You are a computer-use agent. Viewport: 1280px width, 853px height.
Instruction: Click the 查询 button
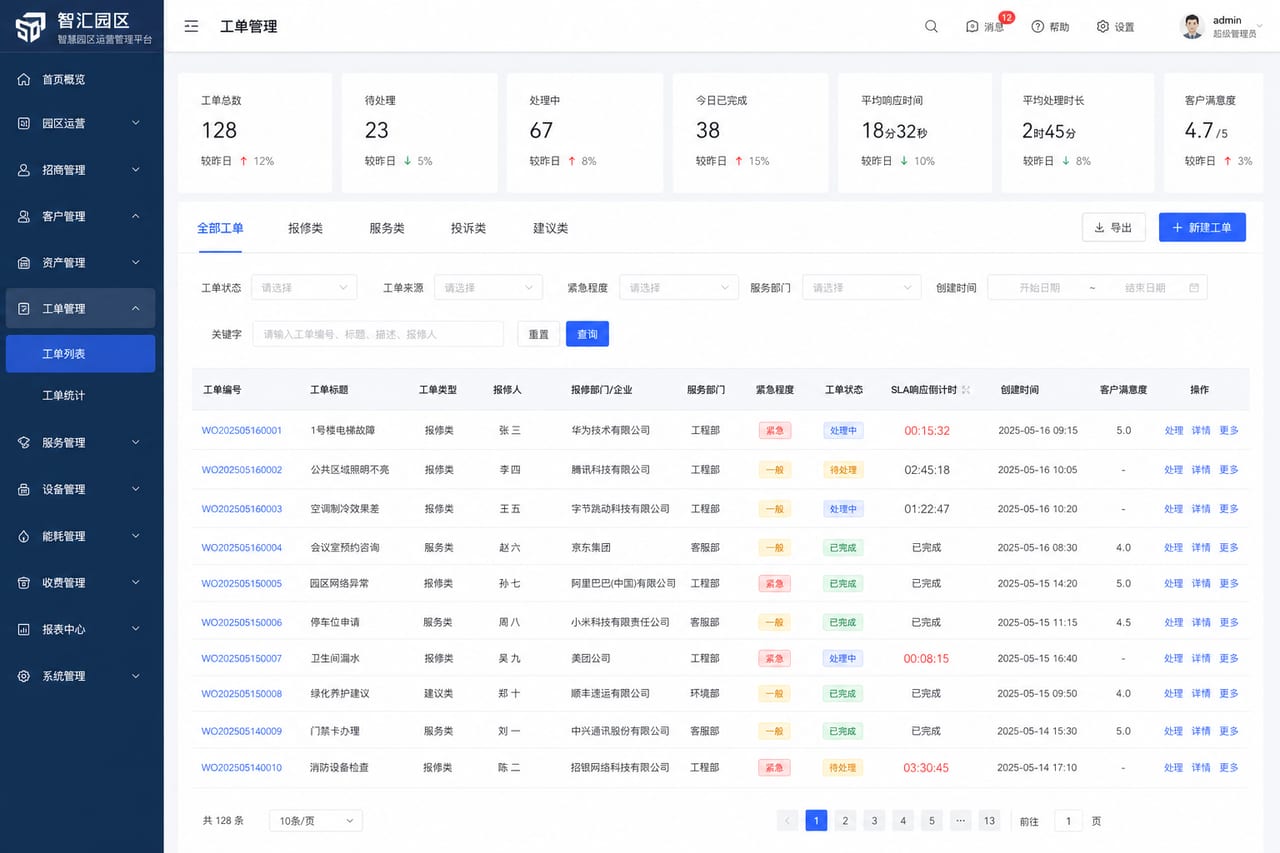pyautogui.click(x=587, y=334)
